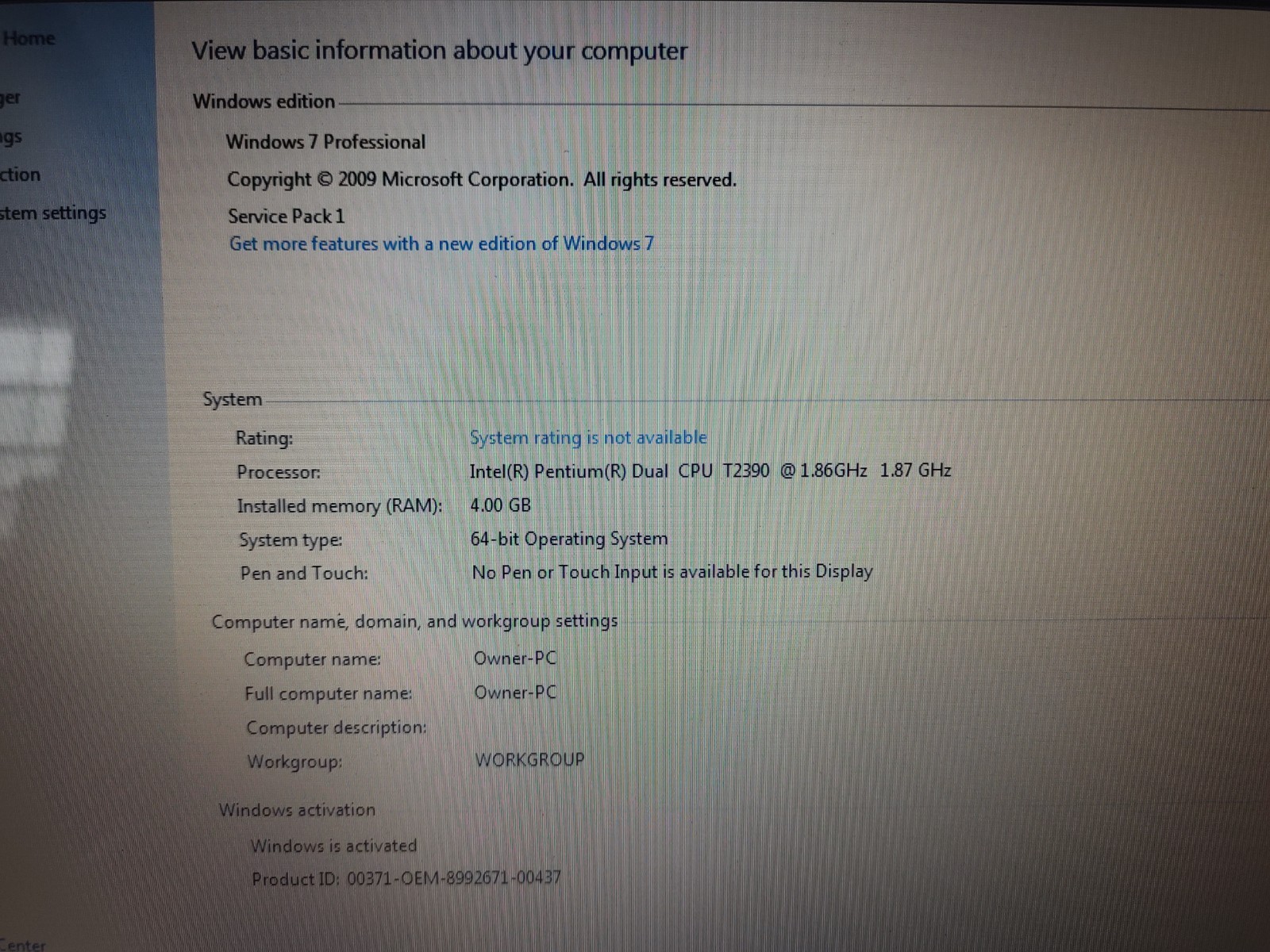Click the 'Installed memory (RAM):' label
Screen dimensions: 1270x952
pyautogui.click(x=340, y=506)
